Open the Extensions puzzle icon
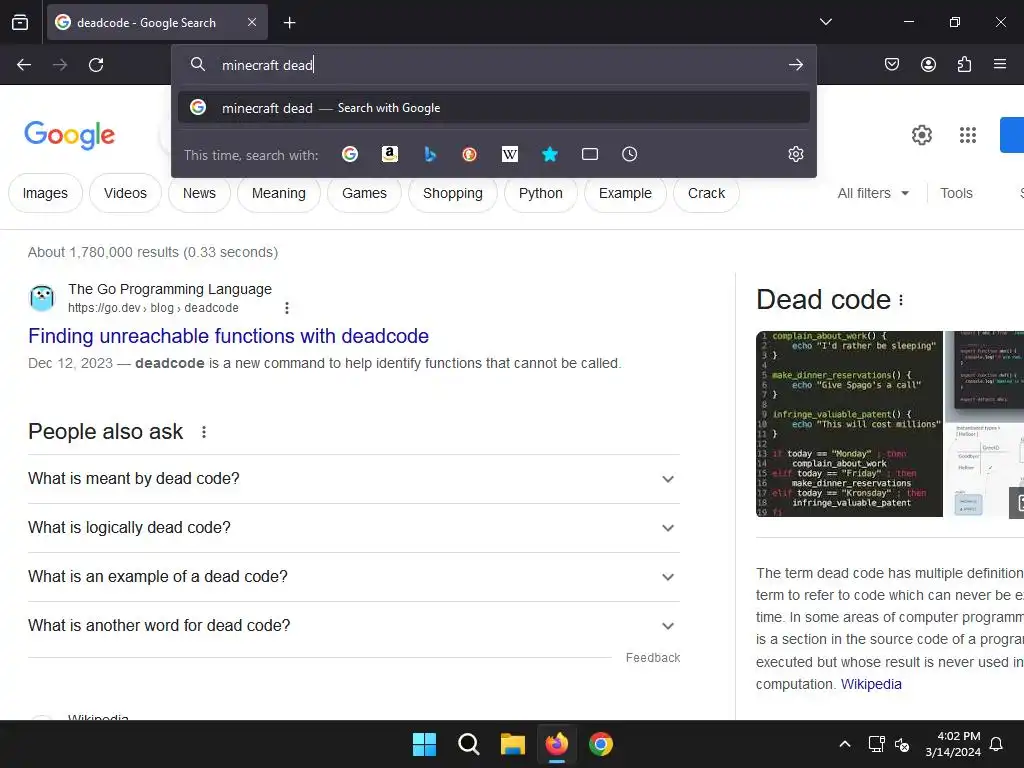 coord(964,64)
